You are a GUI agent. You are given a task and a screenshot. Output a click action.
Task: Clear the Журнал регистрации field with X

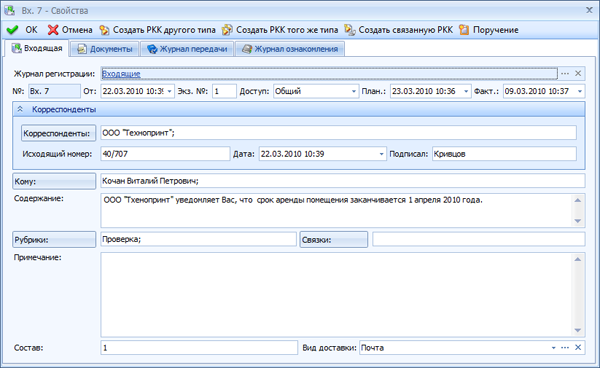[x=578, y=73]
